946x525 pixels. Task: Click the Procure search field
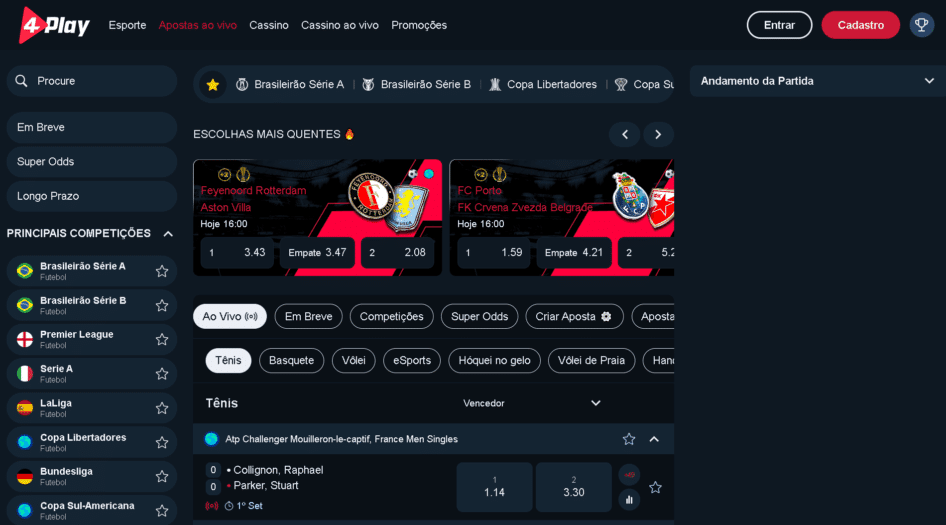[x=92, y=81]
